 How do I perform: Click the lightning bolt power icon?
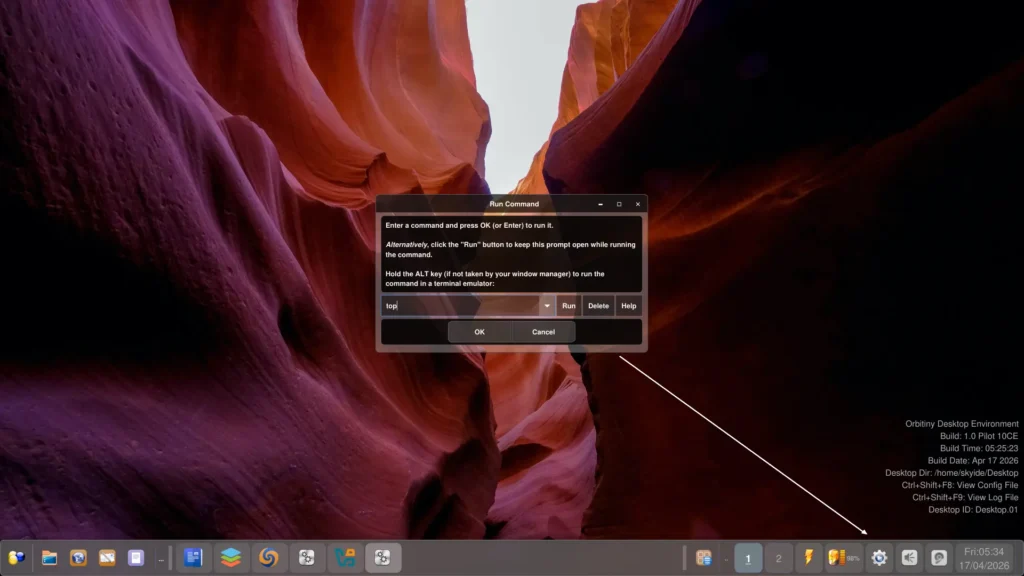point(809,558)
